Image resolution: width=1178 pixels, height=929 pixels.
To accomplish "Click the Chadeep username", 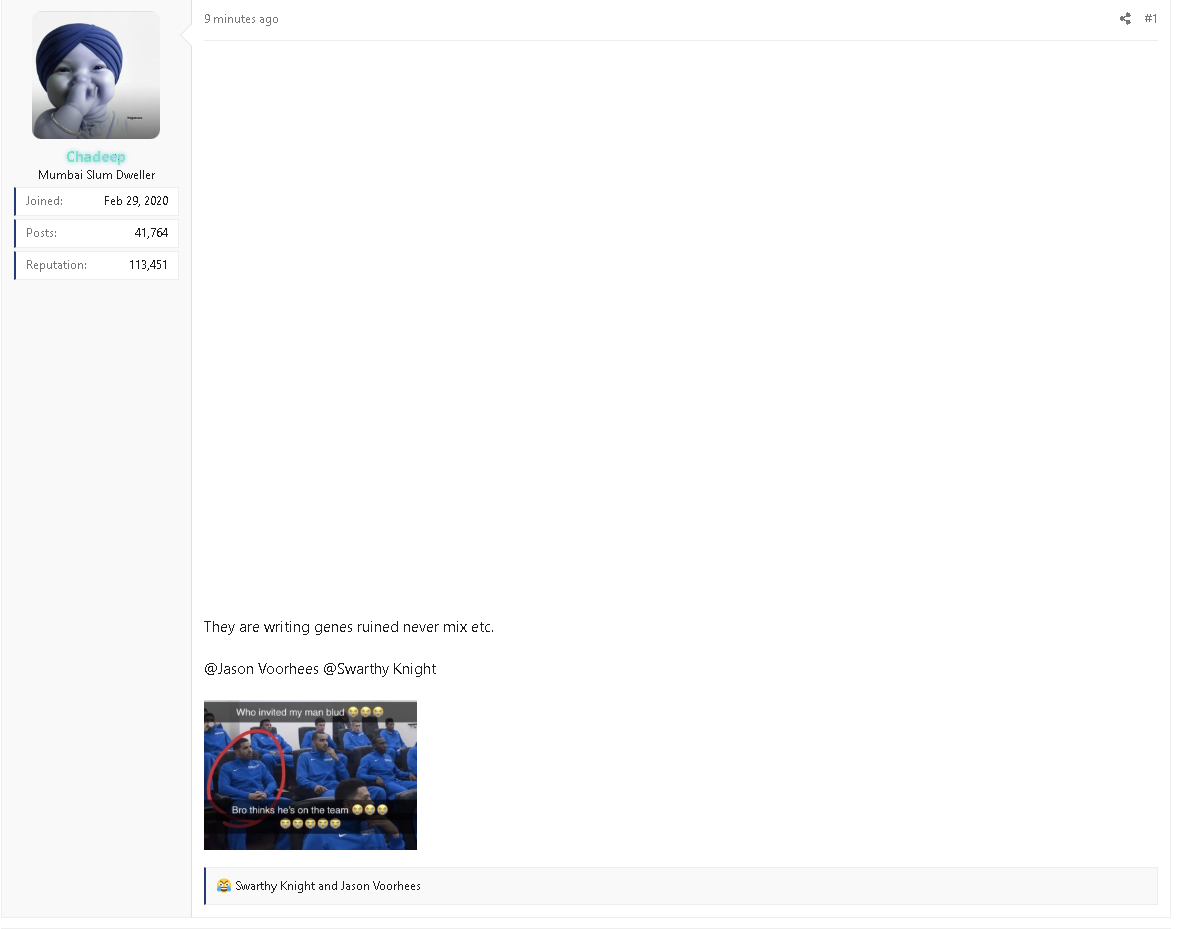I will (96, 157).
